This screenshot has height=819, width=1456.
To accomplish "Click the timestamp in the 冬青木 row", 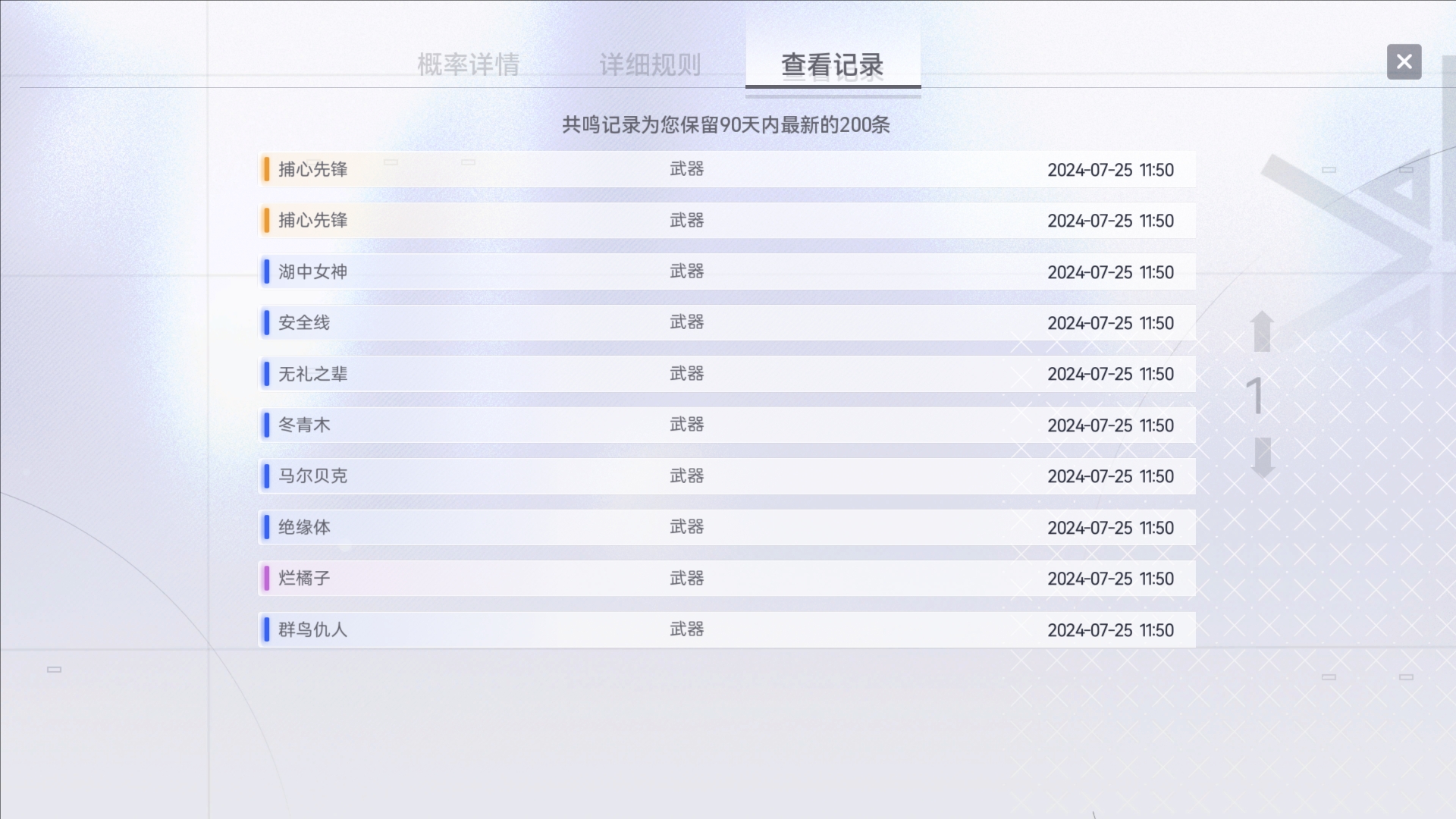I will click(1110, 425).
